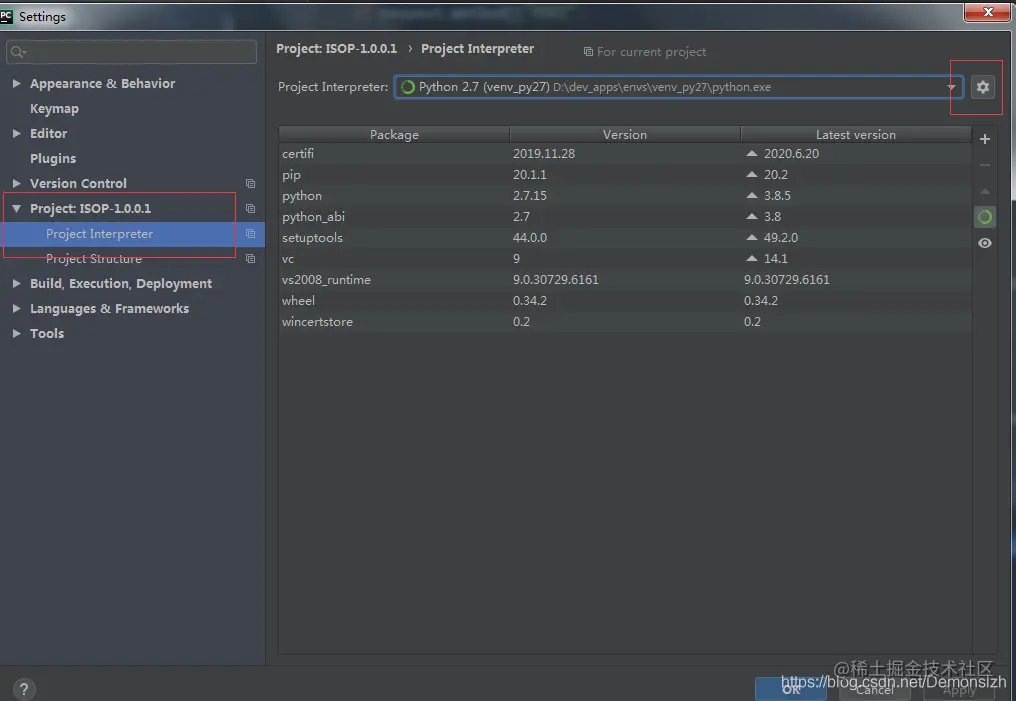Viewport: 1016px width, 701px height.
Task: Click the OK button
Action: [x=791, y=688]
